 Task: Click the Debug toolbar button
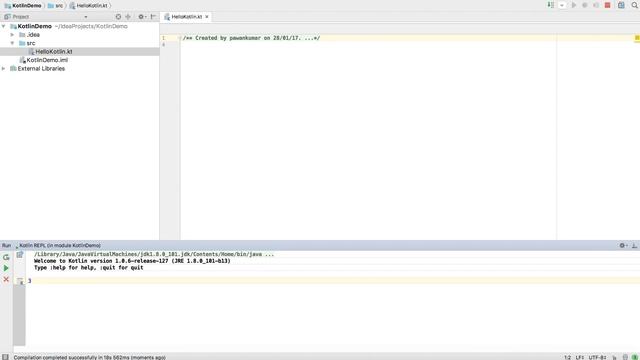[585, 5]
